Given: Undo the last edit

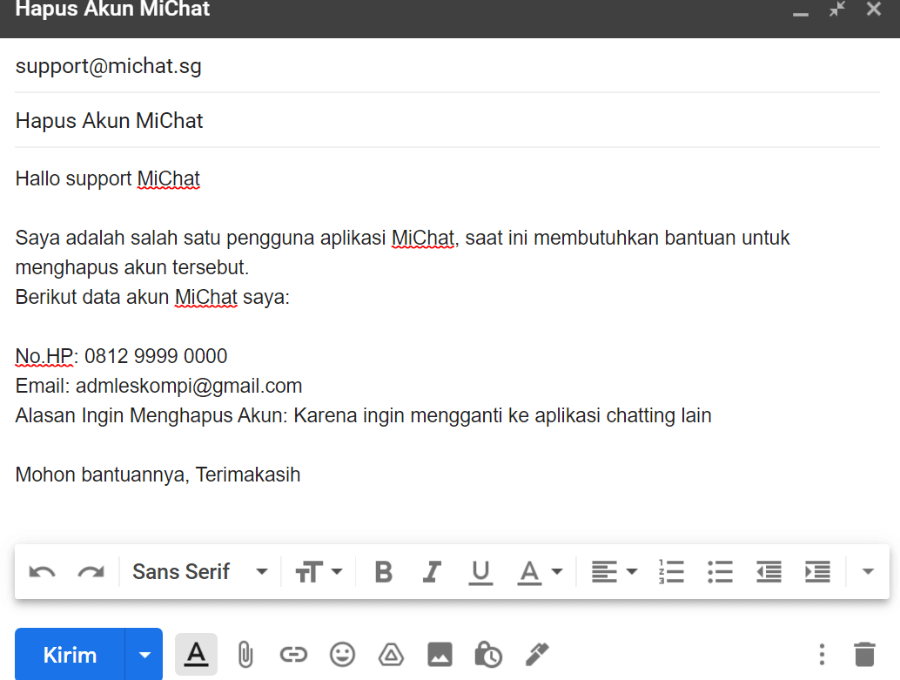Looking at the screenshot, I should tap(42, 572).
